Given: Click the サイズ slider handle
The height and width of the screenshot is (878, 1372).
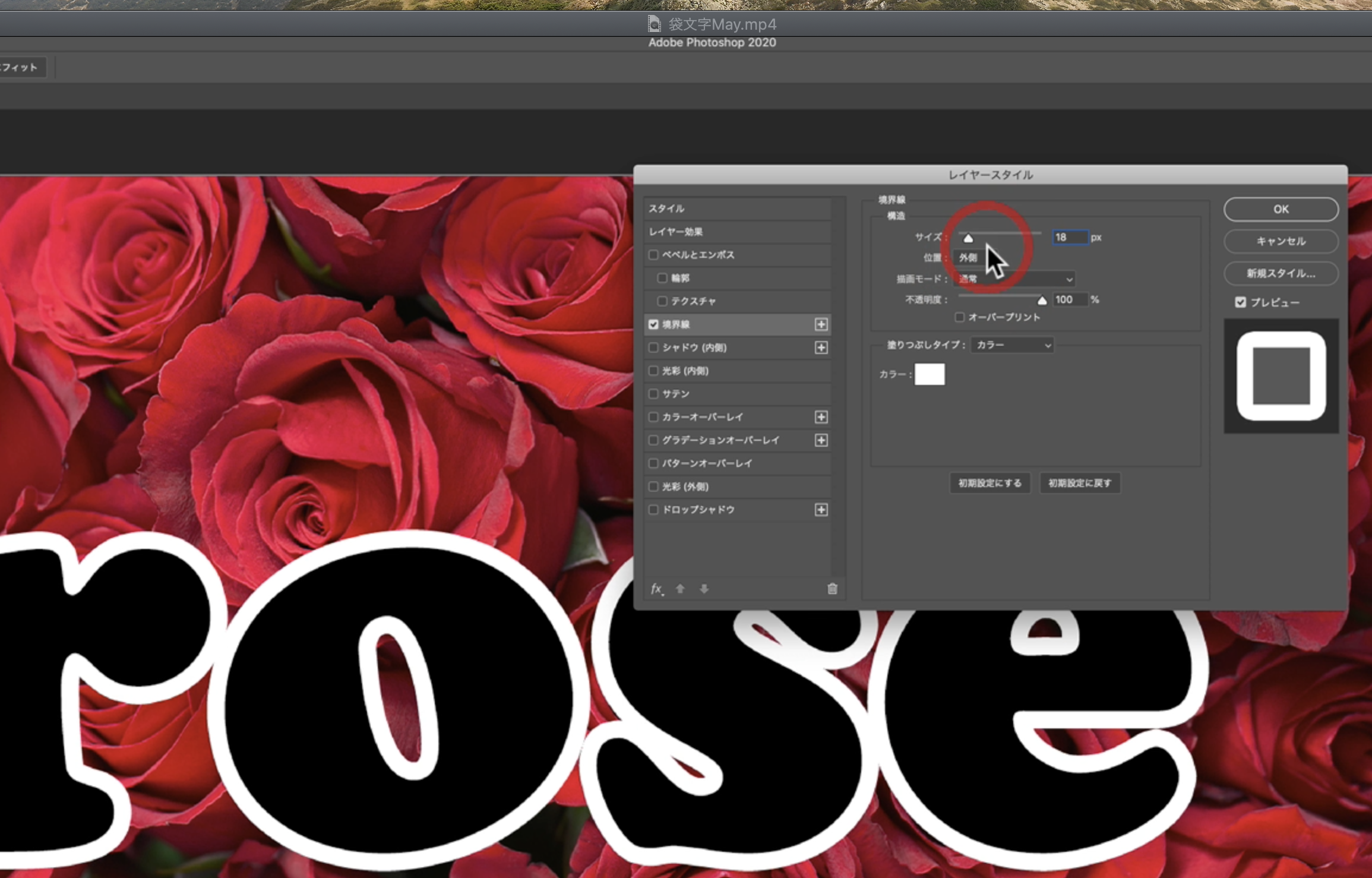Looking at the screenshot, I should [968, 238].
